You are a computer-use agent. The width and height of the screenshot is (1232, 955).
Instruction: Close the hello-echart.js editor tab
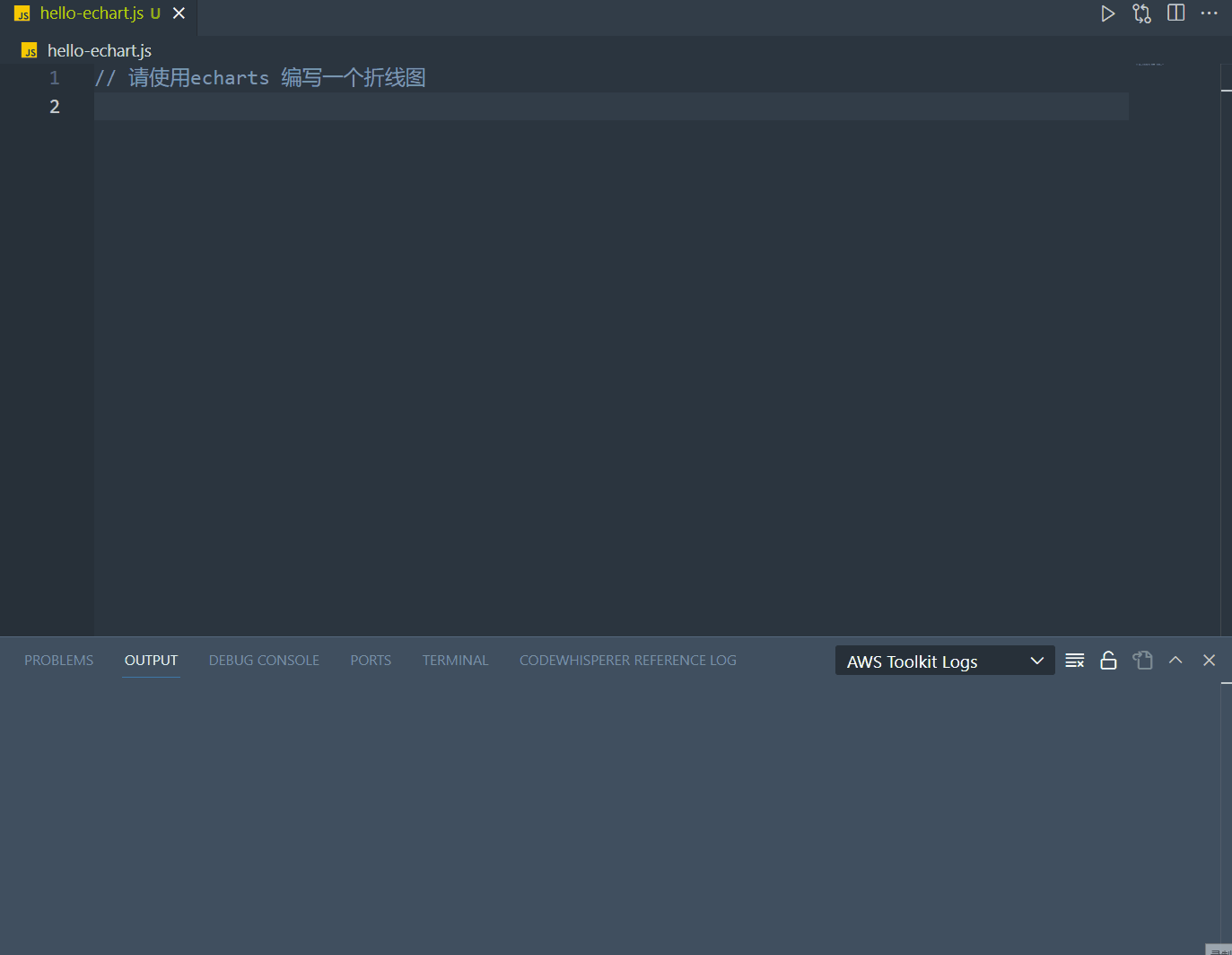179,13
